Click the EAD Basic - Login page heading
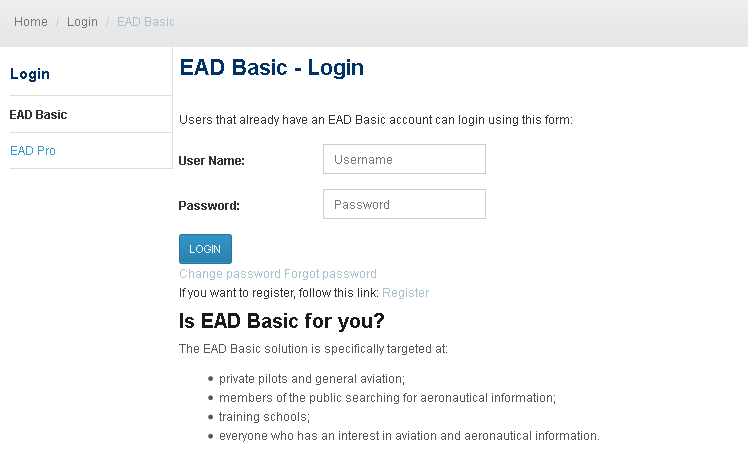Viewport: 748px width, 459px height. pos(271,68)
